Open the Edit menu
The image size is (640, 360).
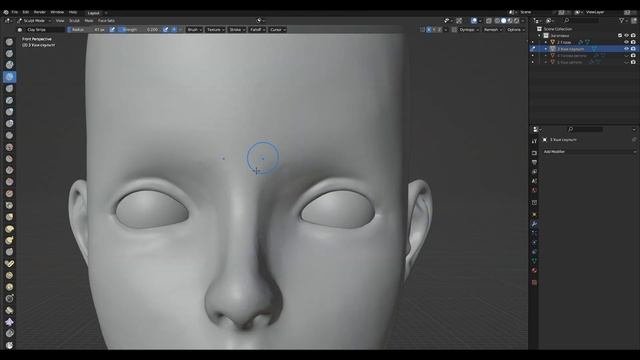26,12
